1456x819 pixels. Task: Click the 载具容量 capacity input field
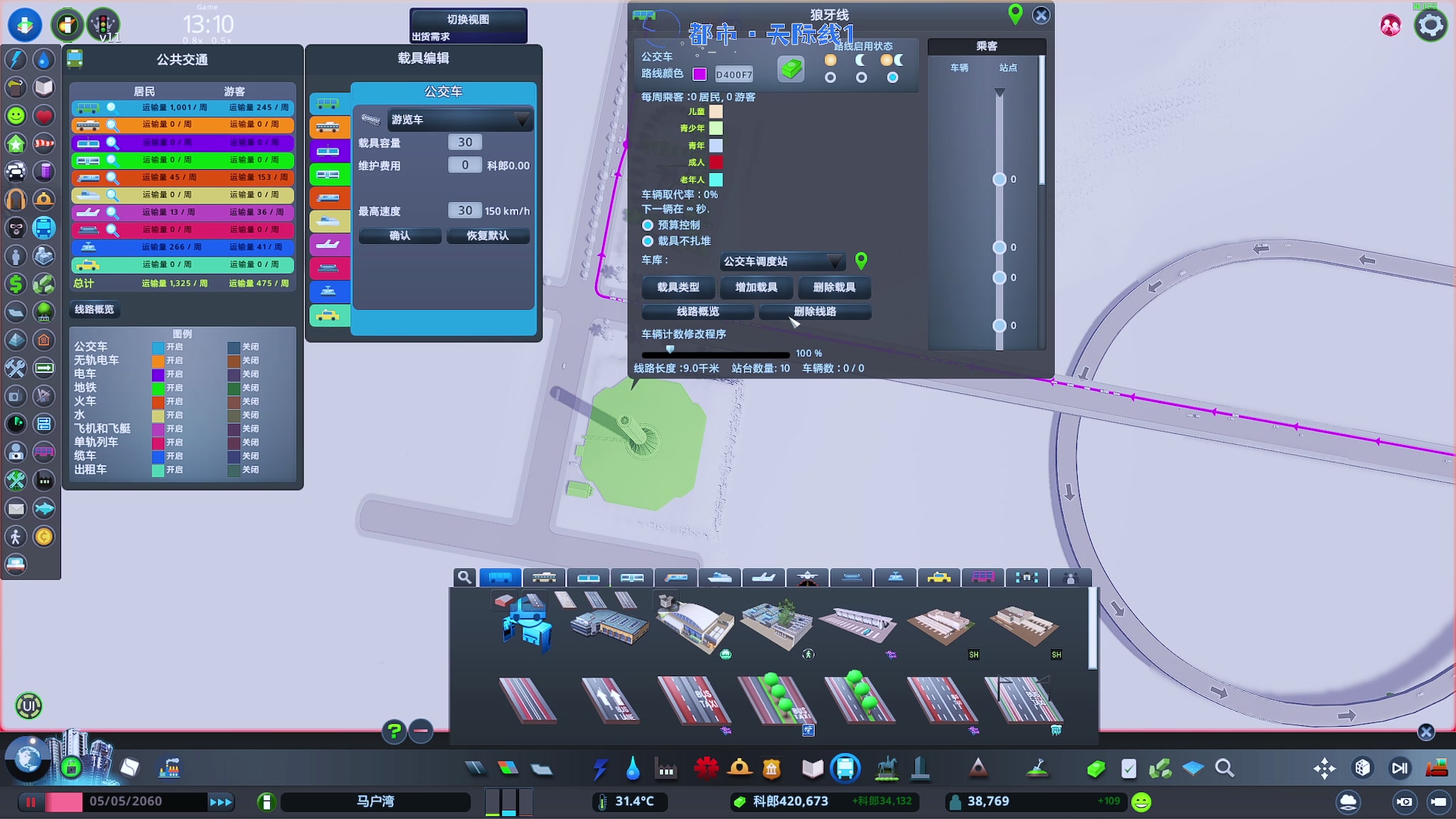tap(465, 142)
